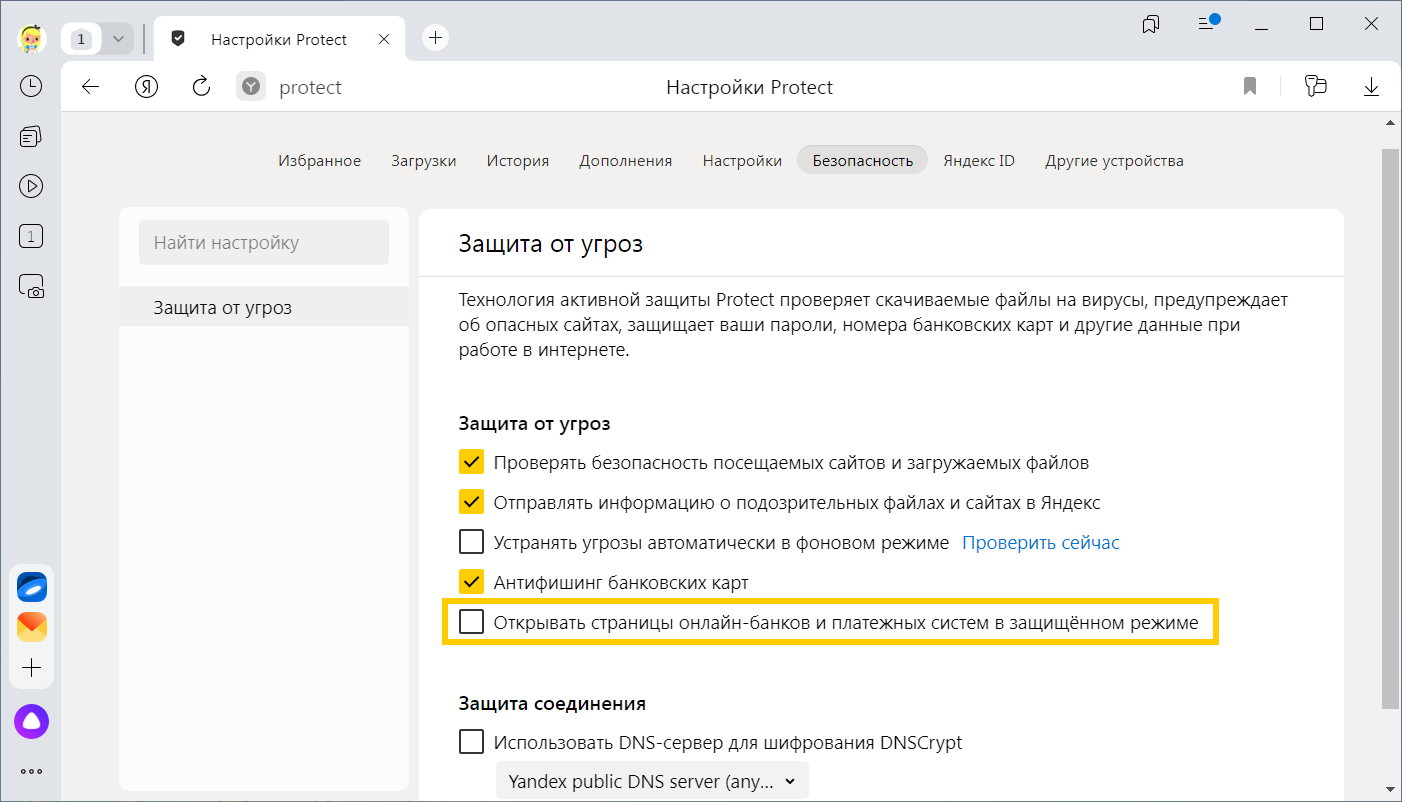Expand the tab group dropdown arrow
Image resolution: width=1402 pixels, height=802 pixels.
(118, 39)
